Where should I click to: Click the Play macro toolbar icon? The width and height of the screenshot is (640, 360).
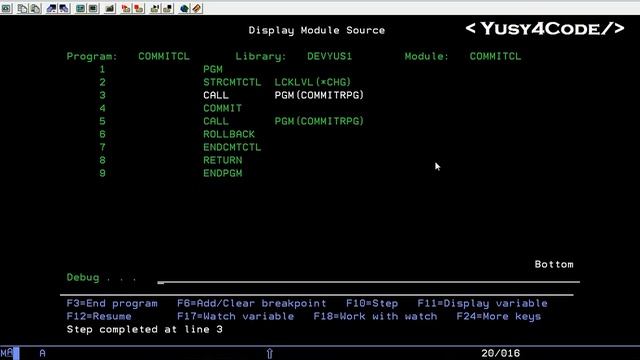[x=155, y=8]
